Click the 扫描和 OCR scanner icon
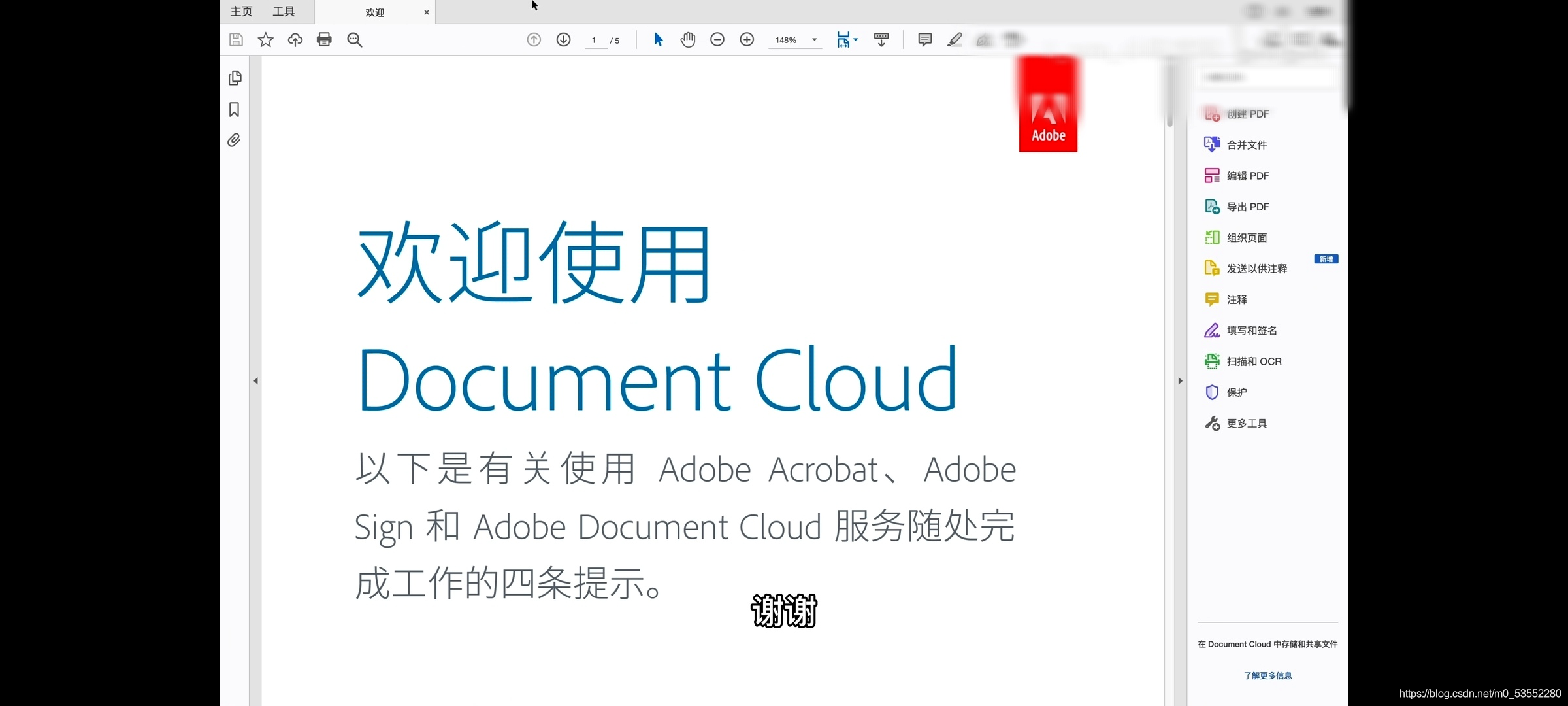Viewport: 1568px width, 706px height. click(x=1212, y=361)
